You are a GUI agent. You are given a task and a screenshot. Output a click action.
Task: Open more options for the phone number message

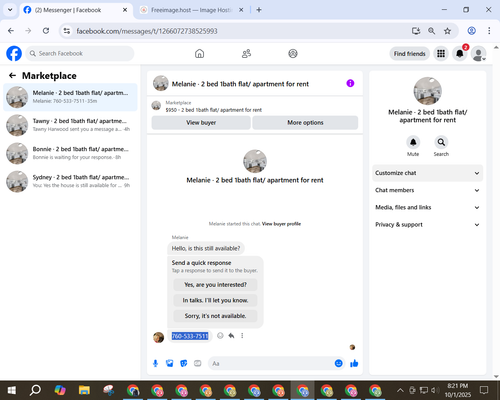pyautogui.click(x=242, y=336)
